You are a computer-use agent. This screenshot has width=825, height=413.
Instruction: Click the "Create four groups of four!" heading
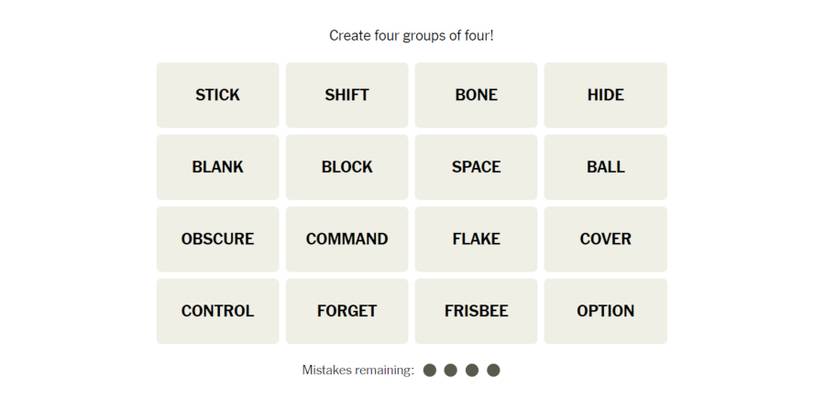[412, 36]
